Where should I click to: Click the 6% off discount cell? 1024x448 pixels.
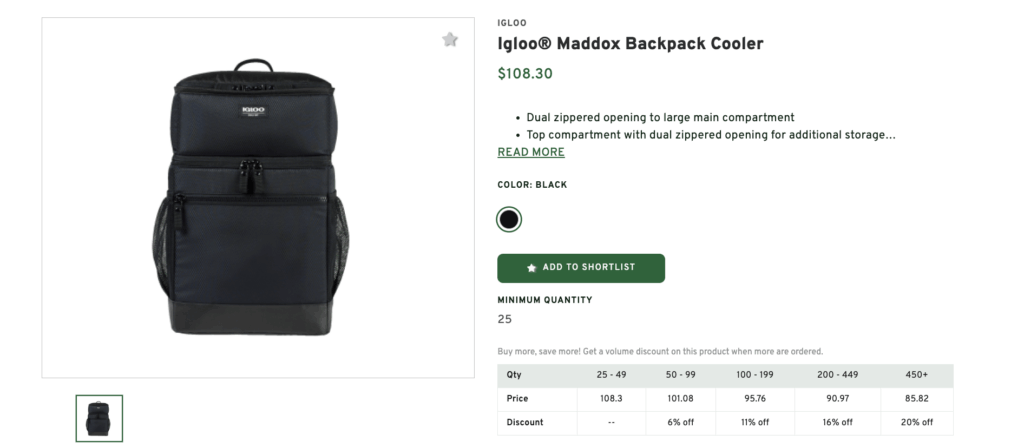pos(680,423)
